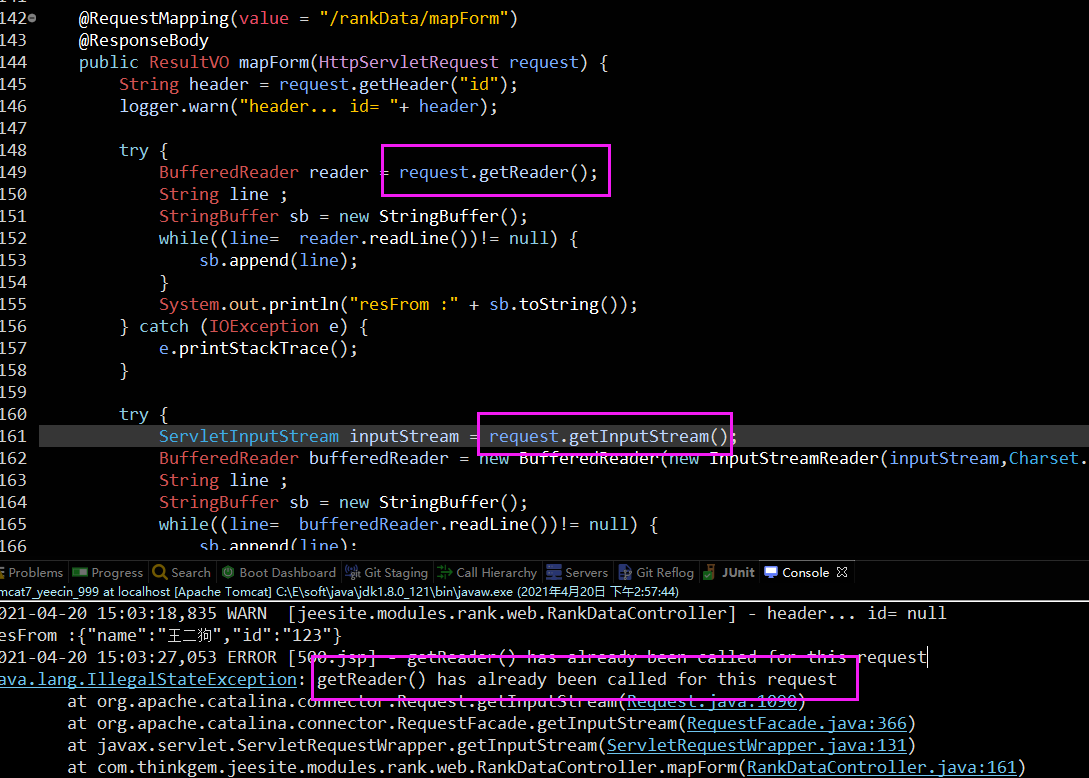Viewport: 1089px width, 778px height.
Task: Click IOException in the catch clause
Action: click(x=264, y=326)
